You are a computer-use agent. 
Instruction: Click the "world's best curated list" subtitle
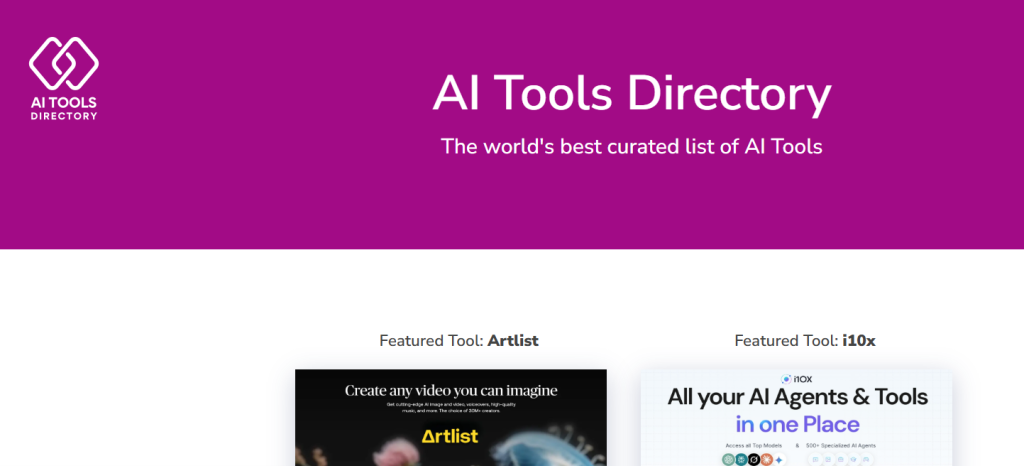click(x=632, y=146)
